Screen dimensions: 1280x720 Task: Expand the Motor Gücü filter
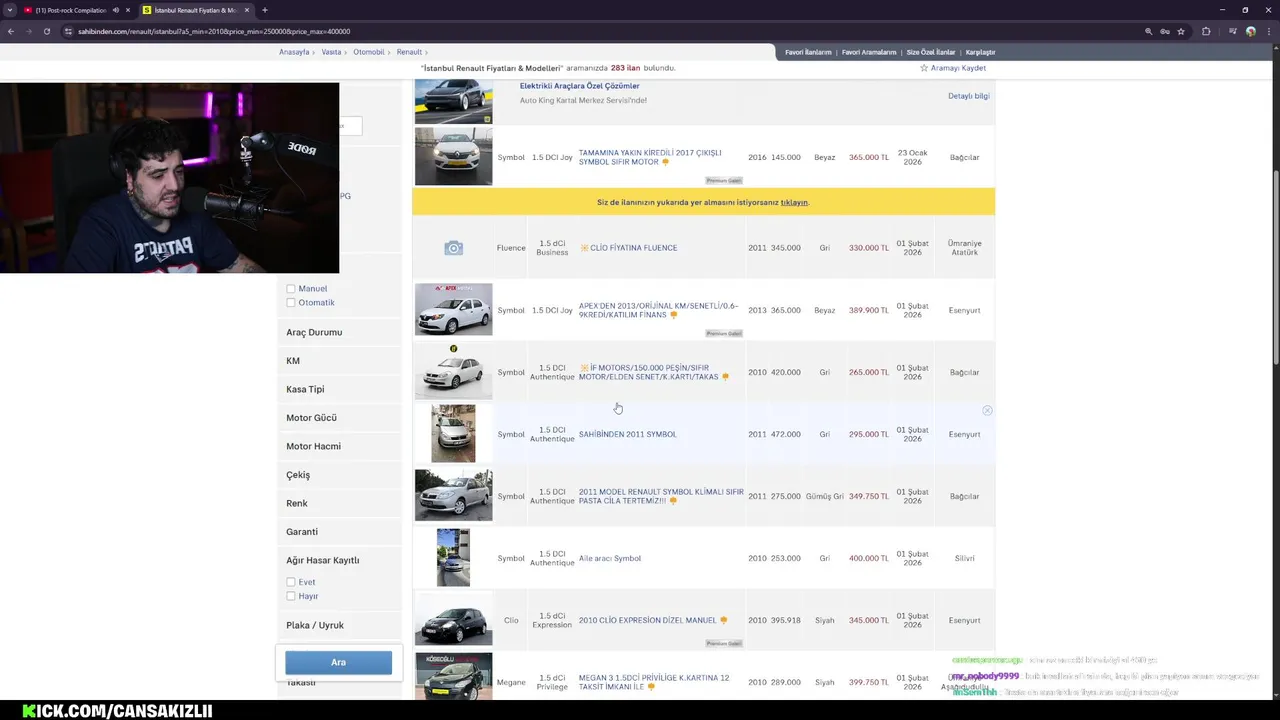[x=311, y=418]
